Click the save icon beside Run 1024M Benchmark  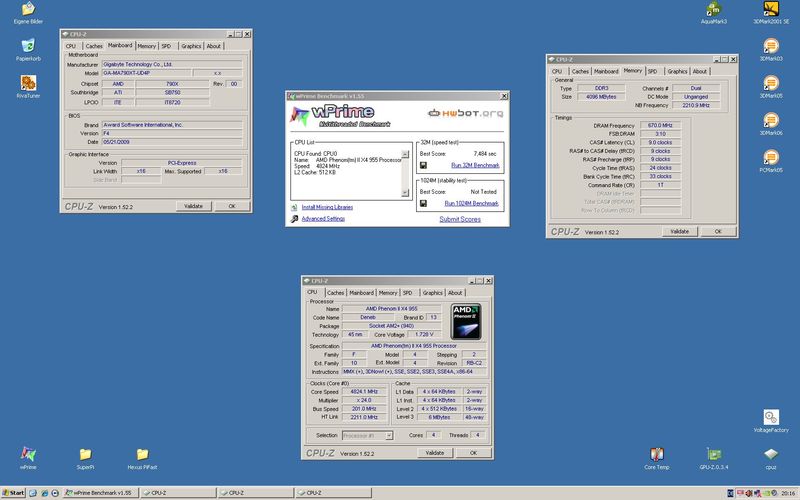tap(423, 204)
